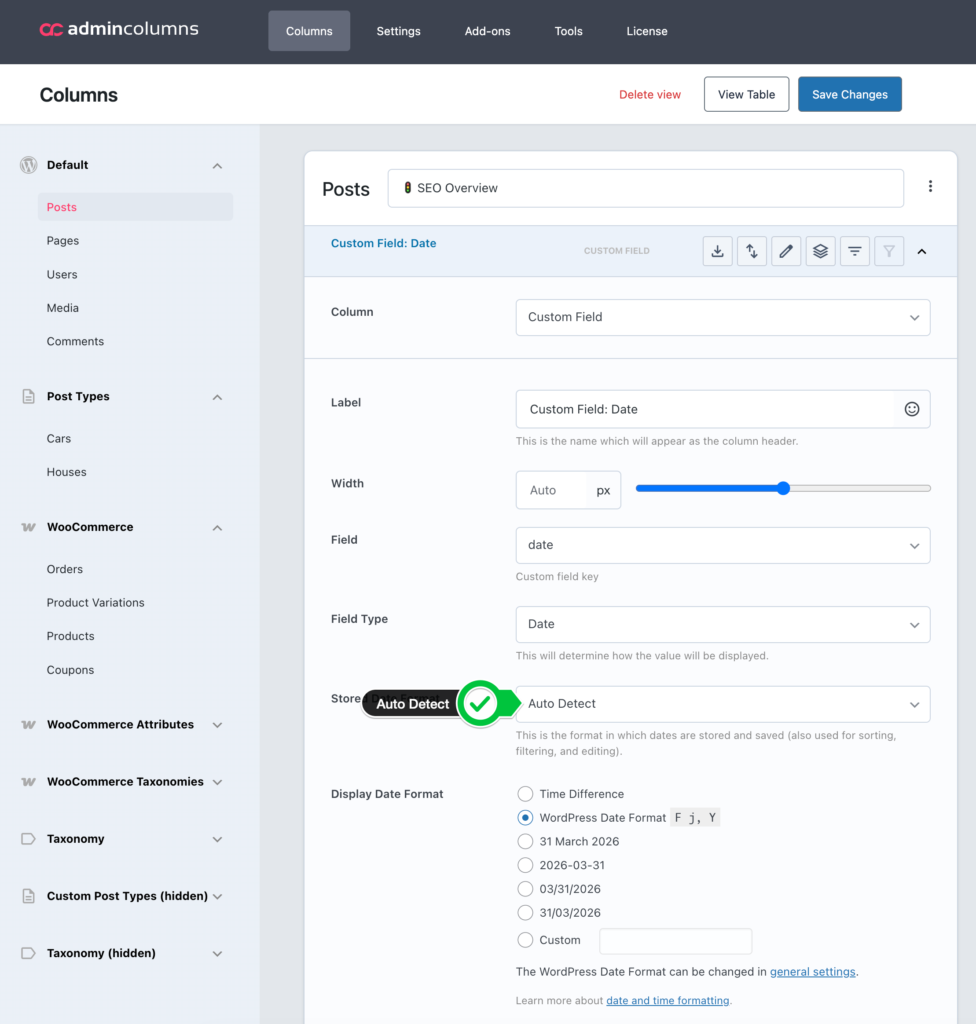Click the Custom date format text input
This screenshot has height=1024, width=976.
[x=675, y=941]
